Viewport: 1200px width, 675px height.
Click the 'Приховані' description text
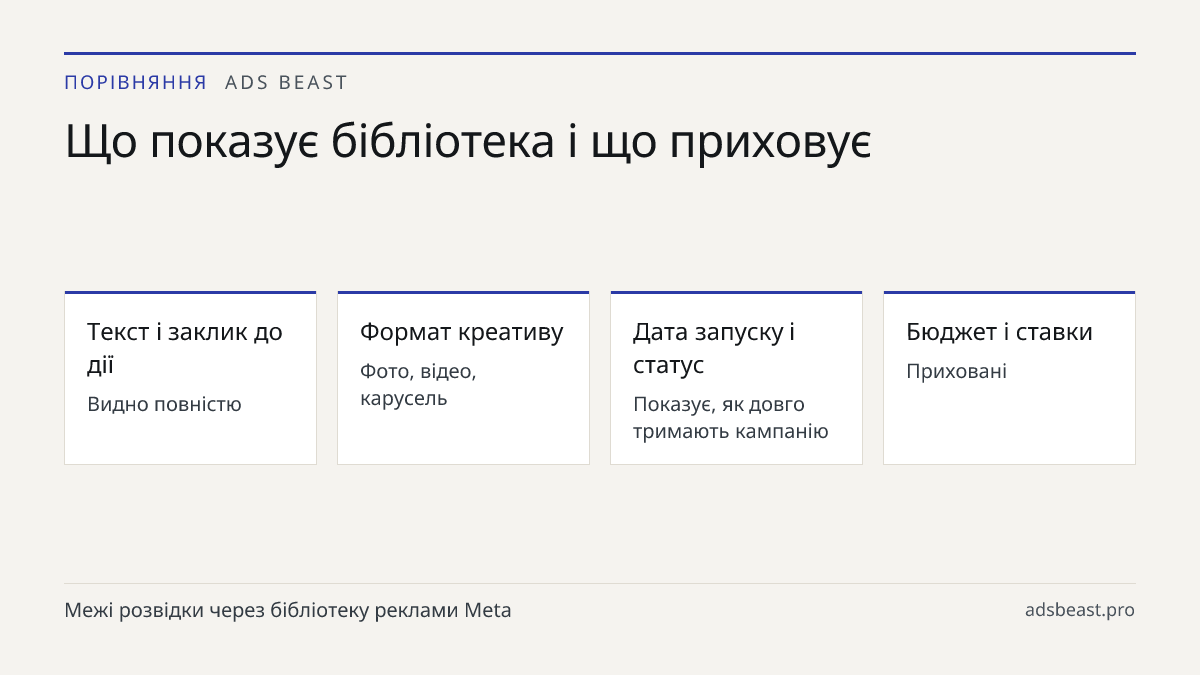956,371
